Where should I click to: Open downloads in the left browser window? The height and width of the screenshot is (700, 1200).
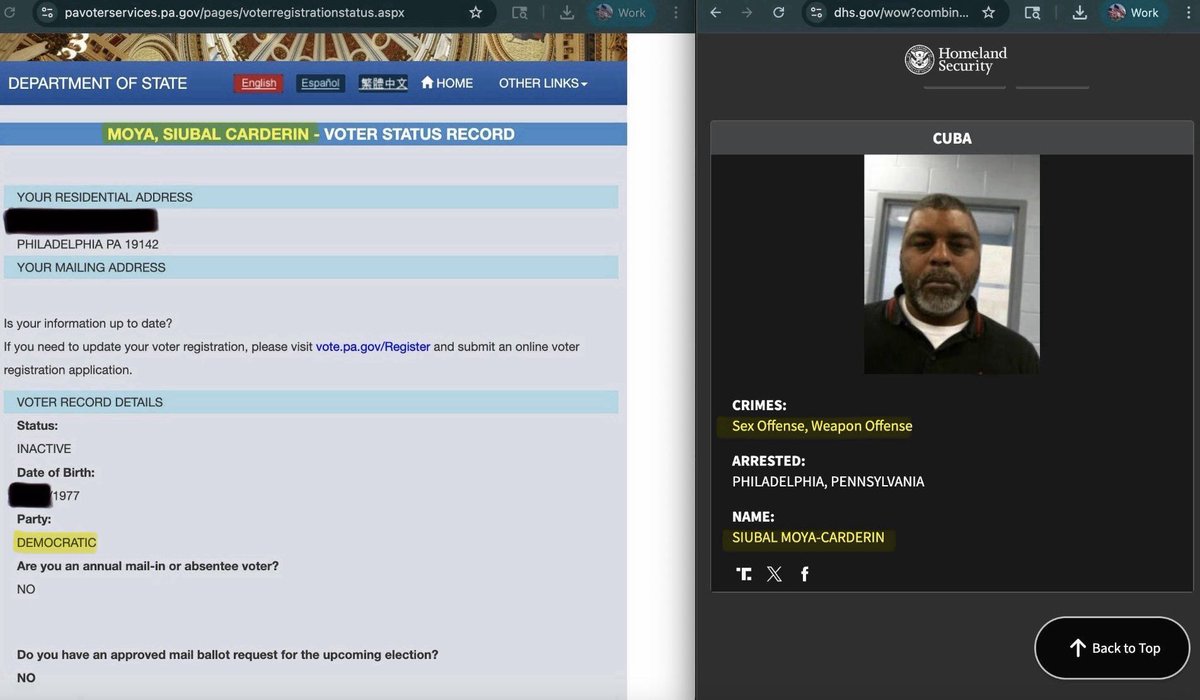pyautogui.click(x=567, y=13)
